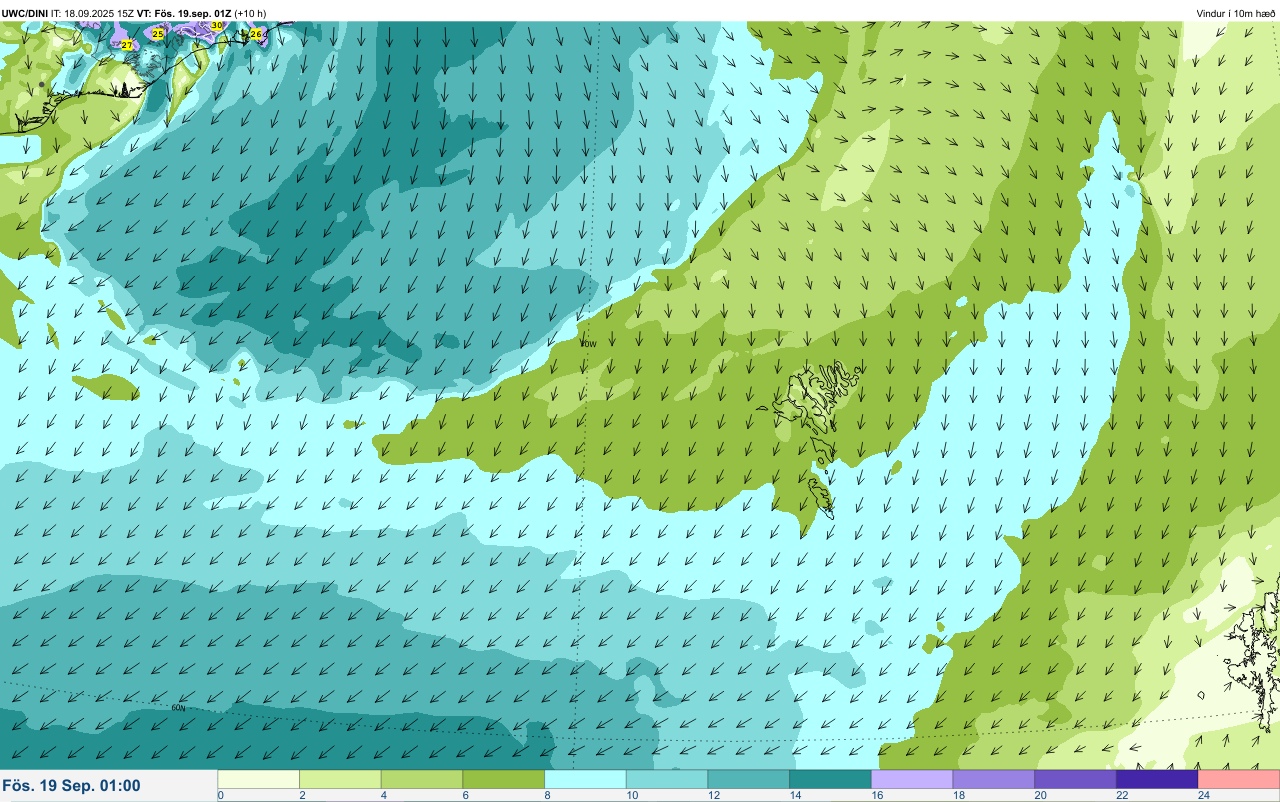Click the pink 24+ legend swatch
The width and height of the screenshot is (1280, 802).
click(1239, 779)
